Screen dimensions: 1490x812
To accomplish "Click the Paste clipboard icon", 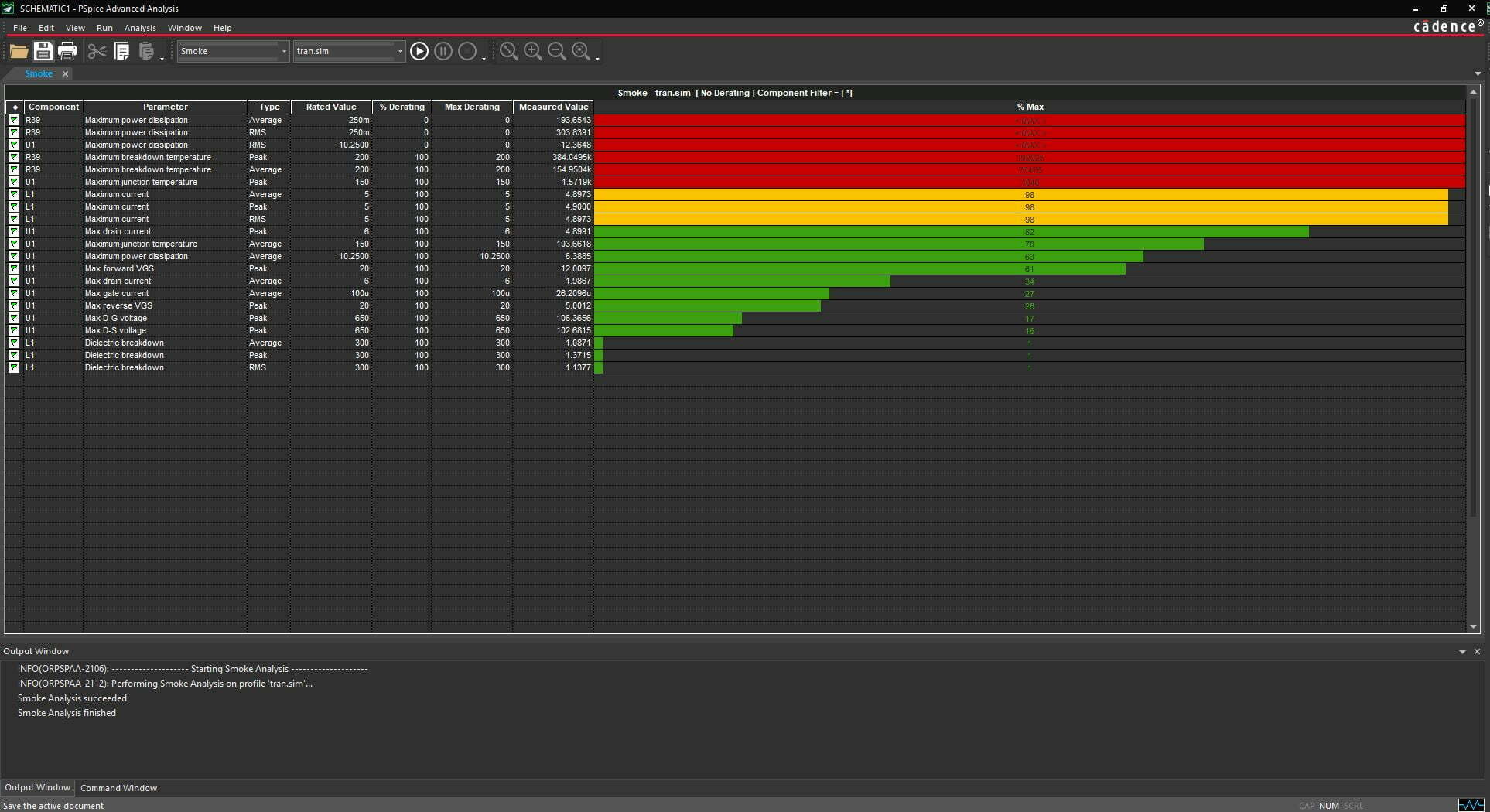I will [145, 51].
